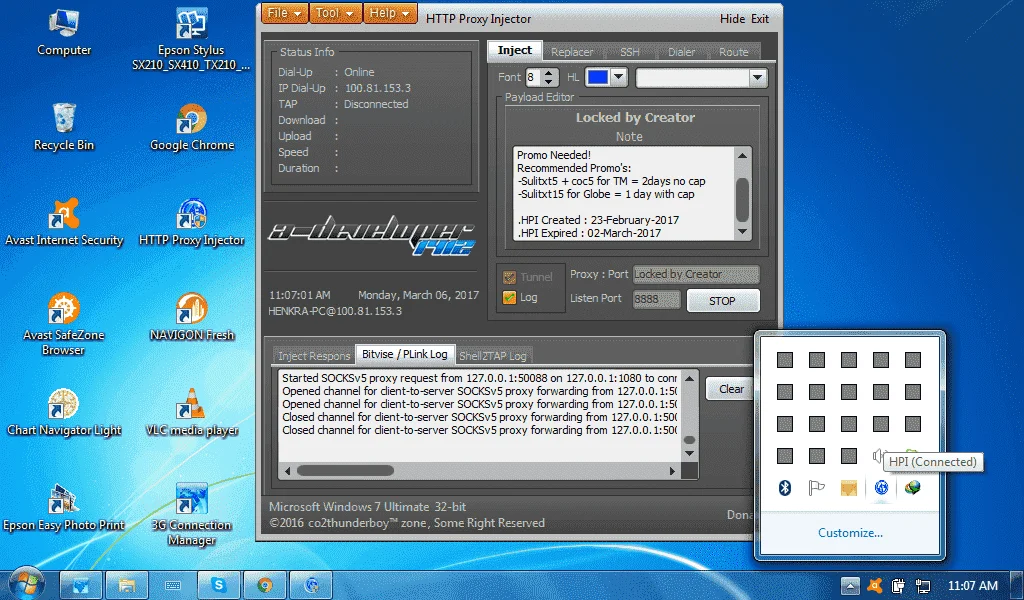Click the taskbar clock 11:07 AM

972,586
